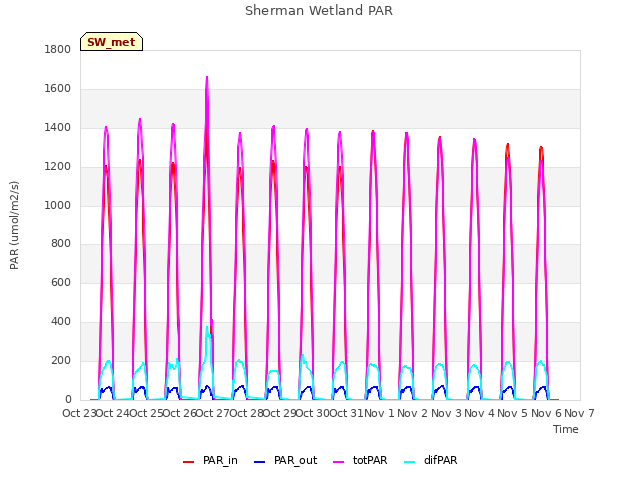Click the Nov 3 x-axis date label
The width and height of the screenshot is (640, 480).
(446, 413)
